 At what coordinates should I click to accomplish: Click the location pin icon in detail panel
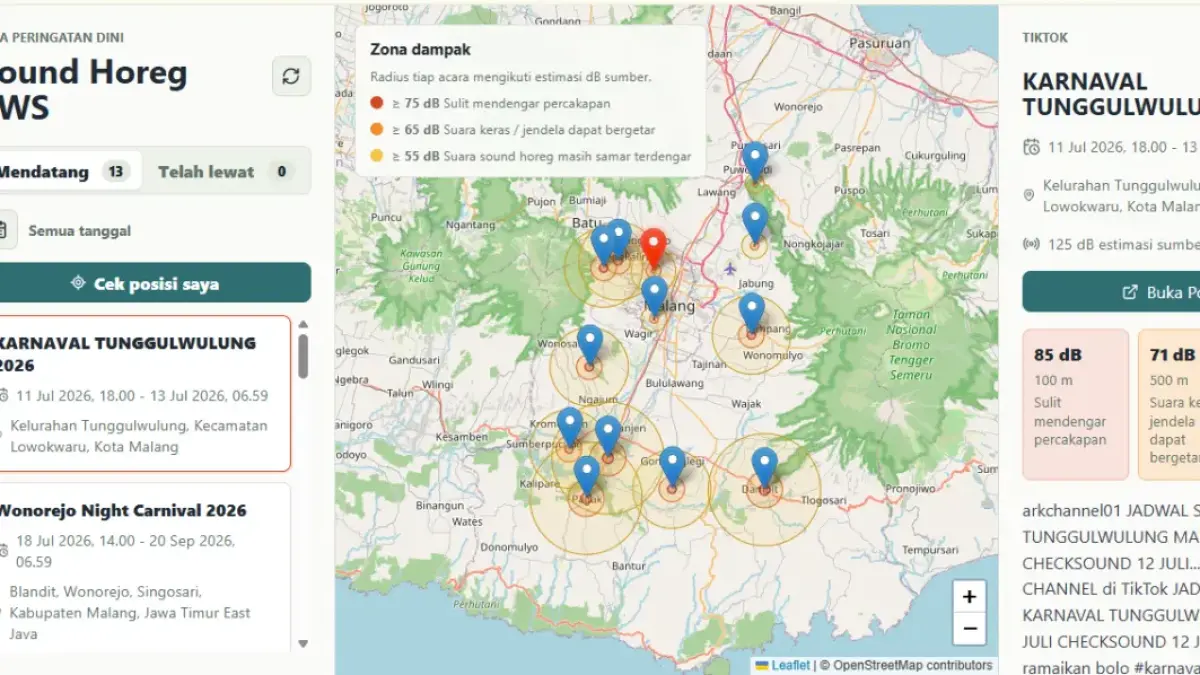pyautogui.click(x=1029, y=195)
